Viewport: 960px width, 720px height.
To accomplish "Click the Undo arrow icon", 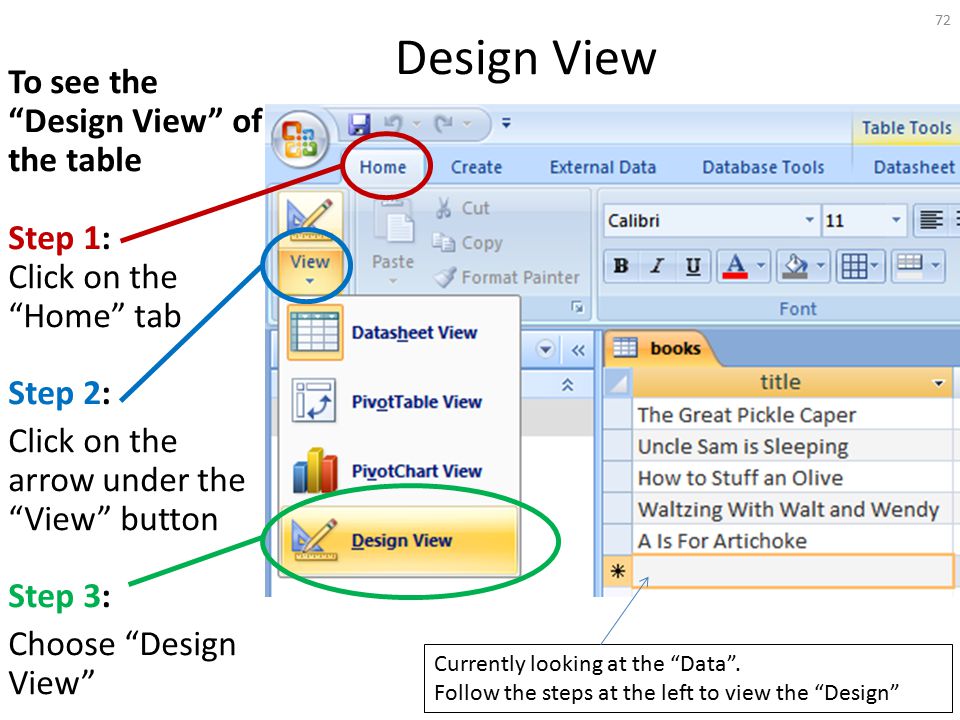I will pyautogui.click(x=392, y=124).
